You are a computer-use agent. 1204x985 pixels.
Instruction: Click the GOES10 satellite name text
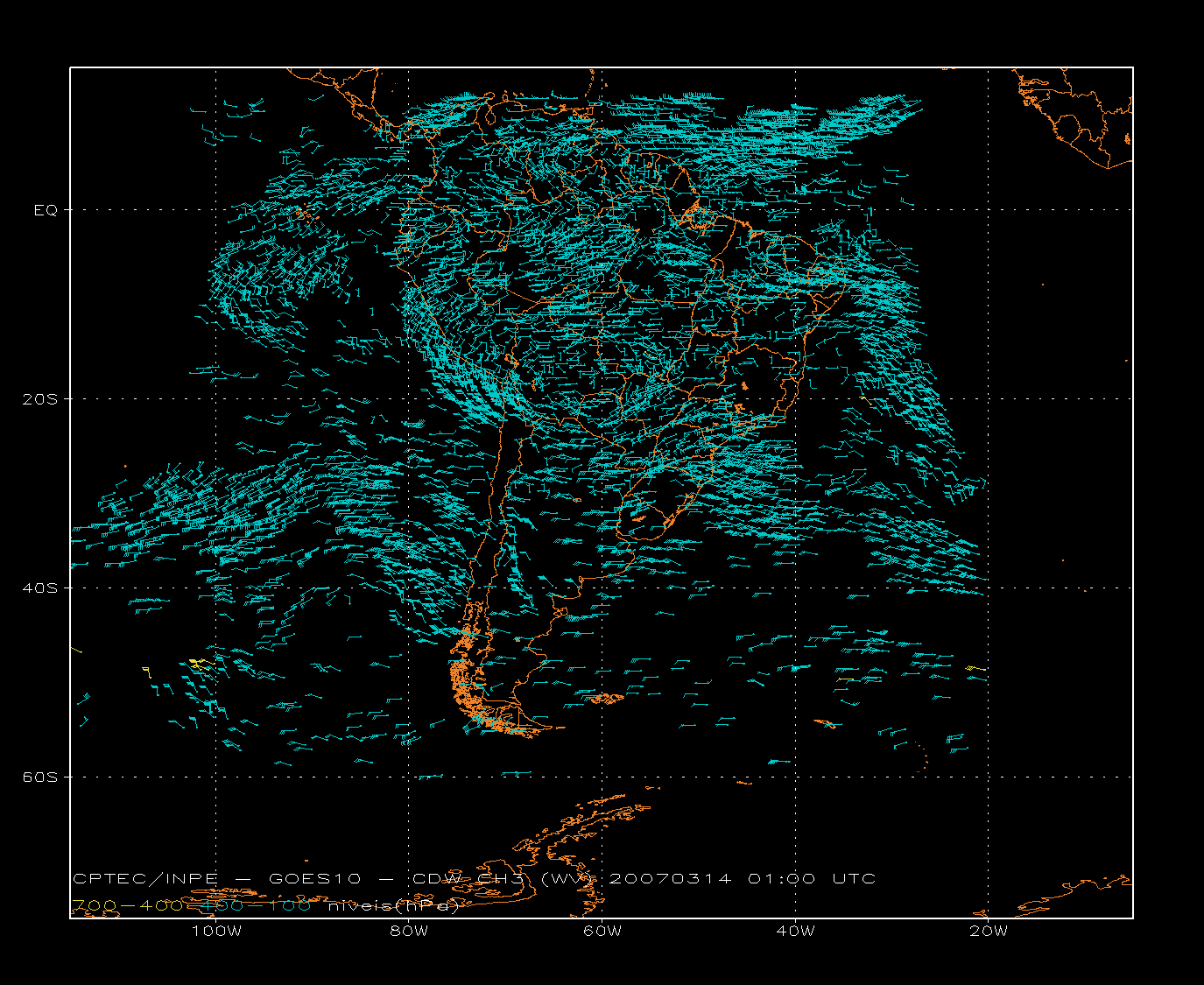click(313, 878)
